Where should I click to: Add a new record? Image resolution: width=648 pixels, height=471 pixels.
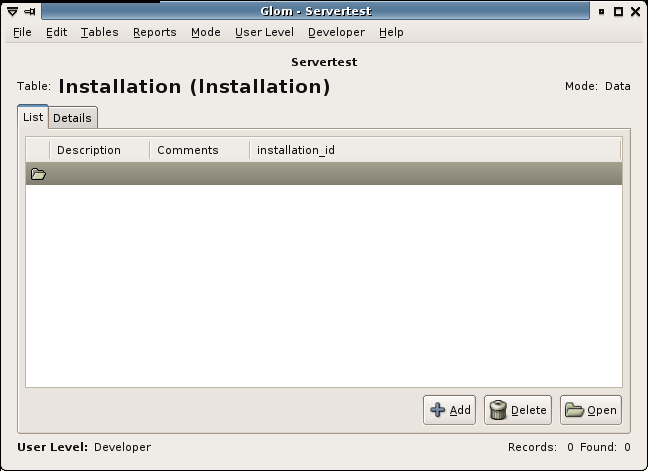pos(449,410)
